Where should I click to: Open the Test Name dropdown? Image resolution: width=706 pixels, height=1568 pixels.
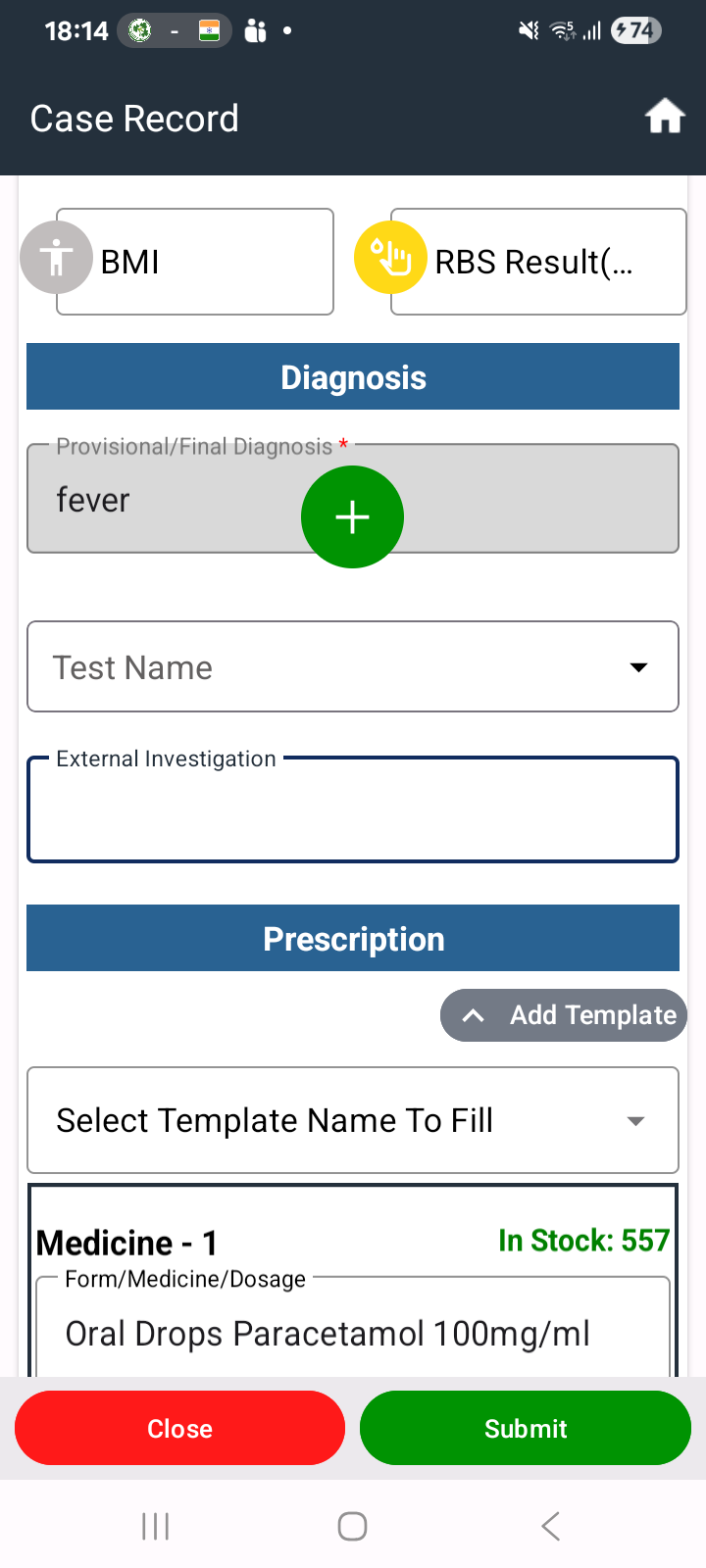tap(353, 666)
